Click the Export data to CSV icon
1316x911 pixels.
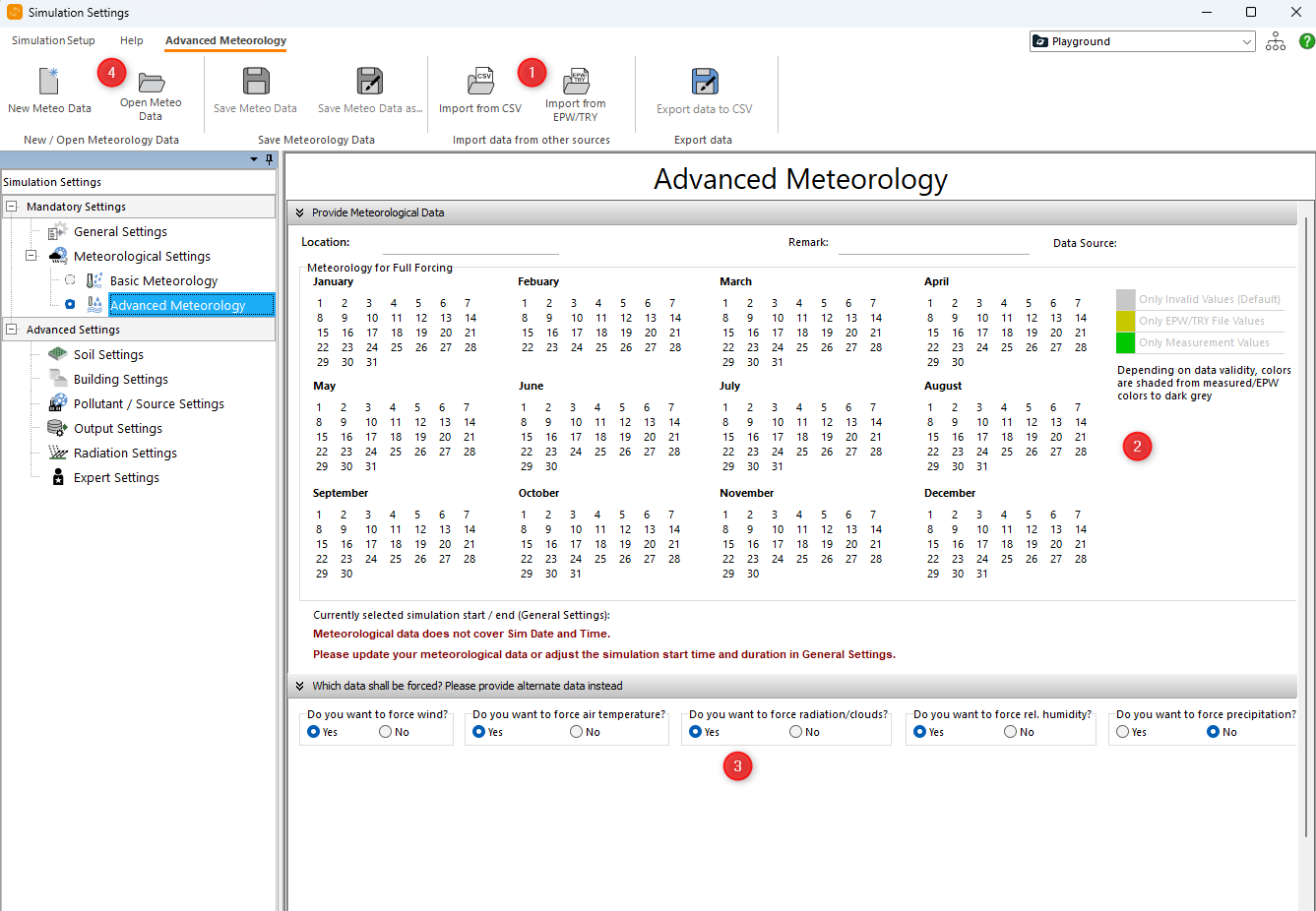click(x=705, y=82)
